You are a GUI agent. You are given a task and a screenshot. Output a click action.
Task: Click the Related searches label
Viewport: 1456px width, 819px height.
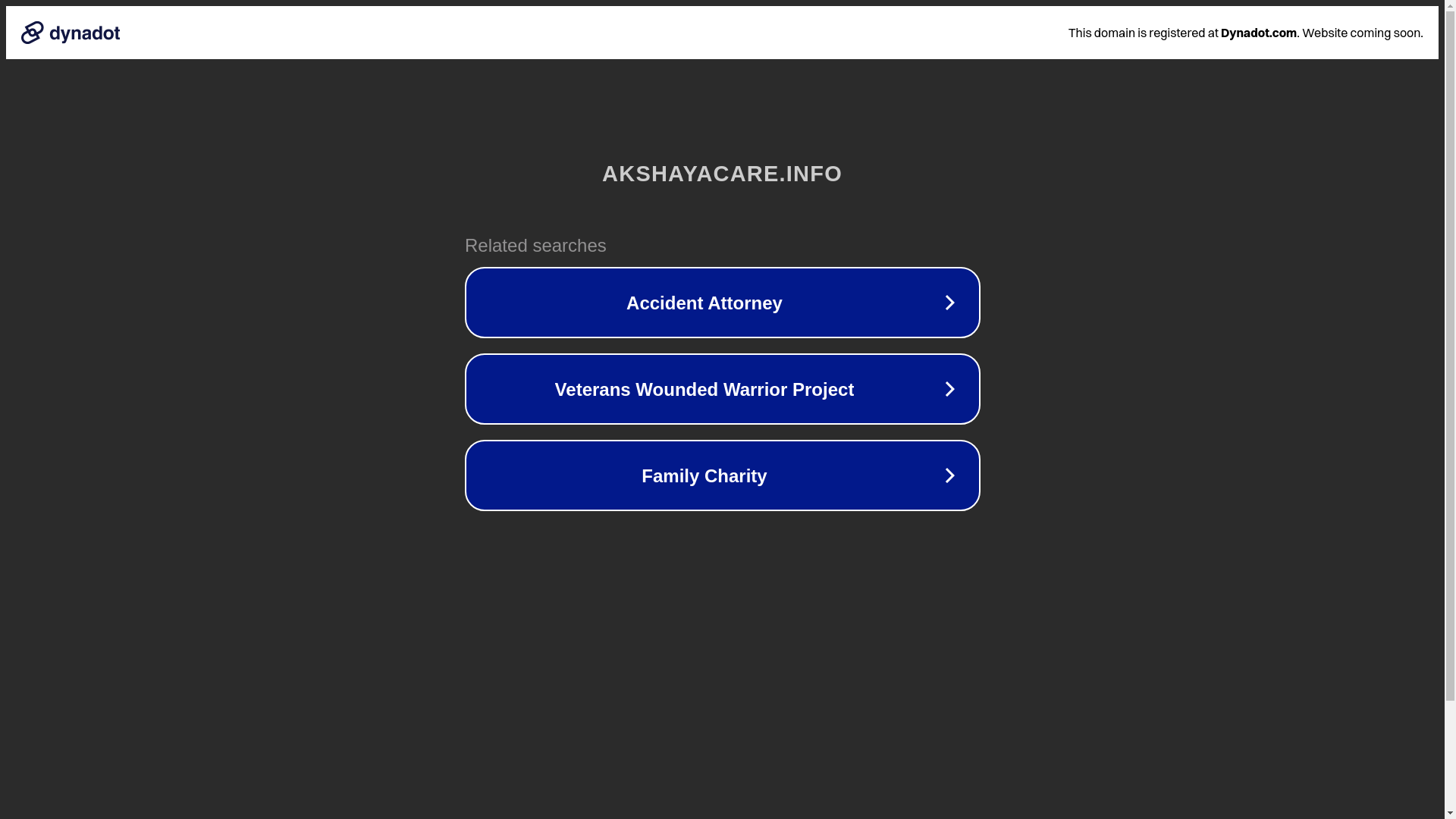[535, 246]
